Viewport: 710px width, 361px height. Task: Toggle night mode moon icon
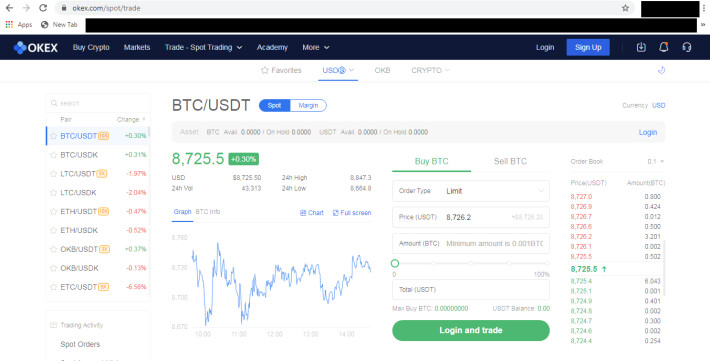click(661, 70)
